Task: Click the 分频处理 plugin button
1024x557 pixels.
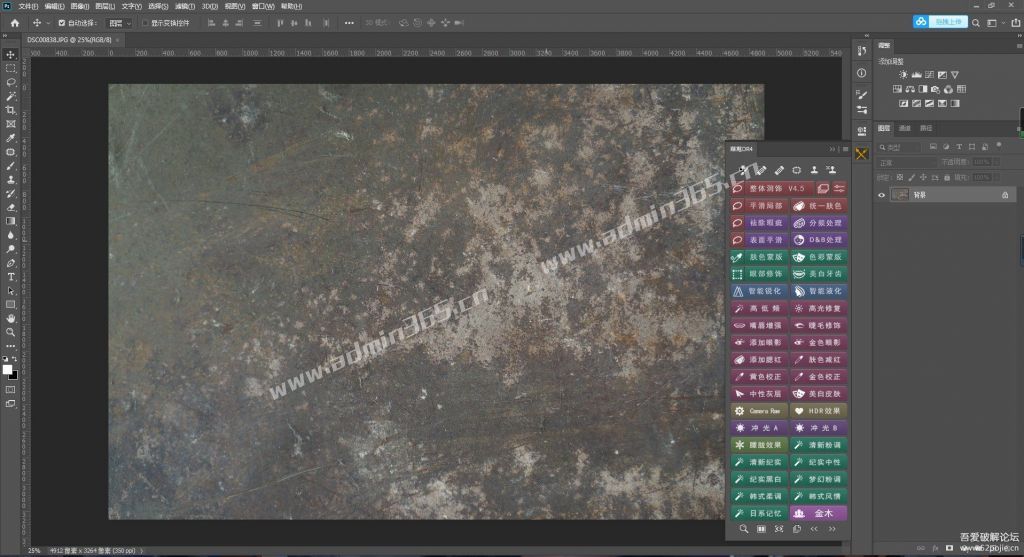Action: pos(818,223)
